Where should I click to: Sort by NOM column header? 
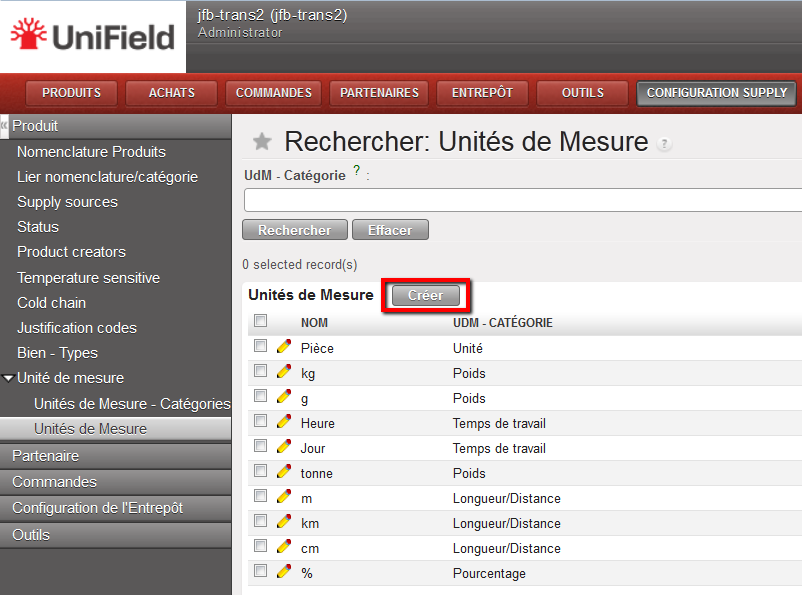coord(314,323)
